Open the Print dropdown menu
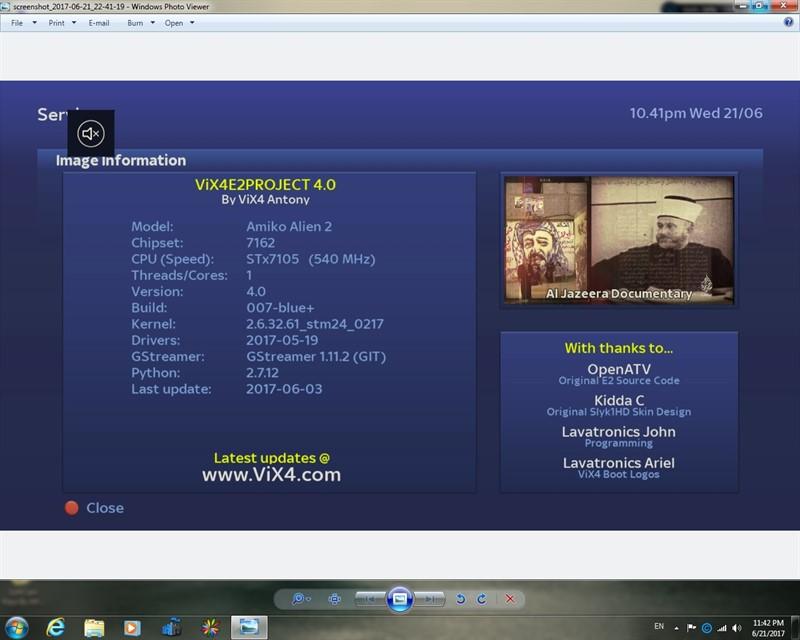Viewport: 800px width, 640px height. click(62, 23)
